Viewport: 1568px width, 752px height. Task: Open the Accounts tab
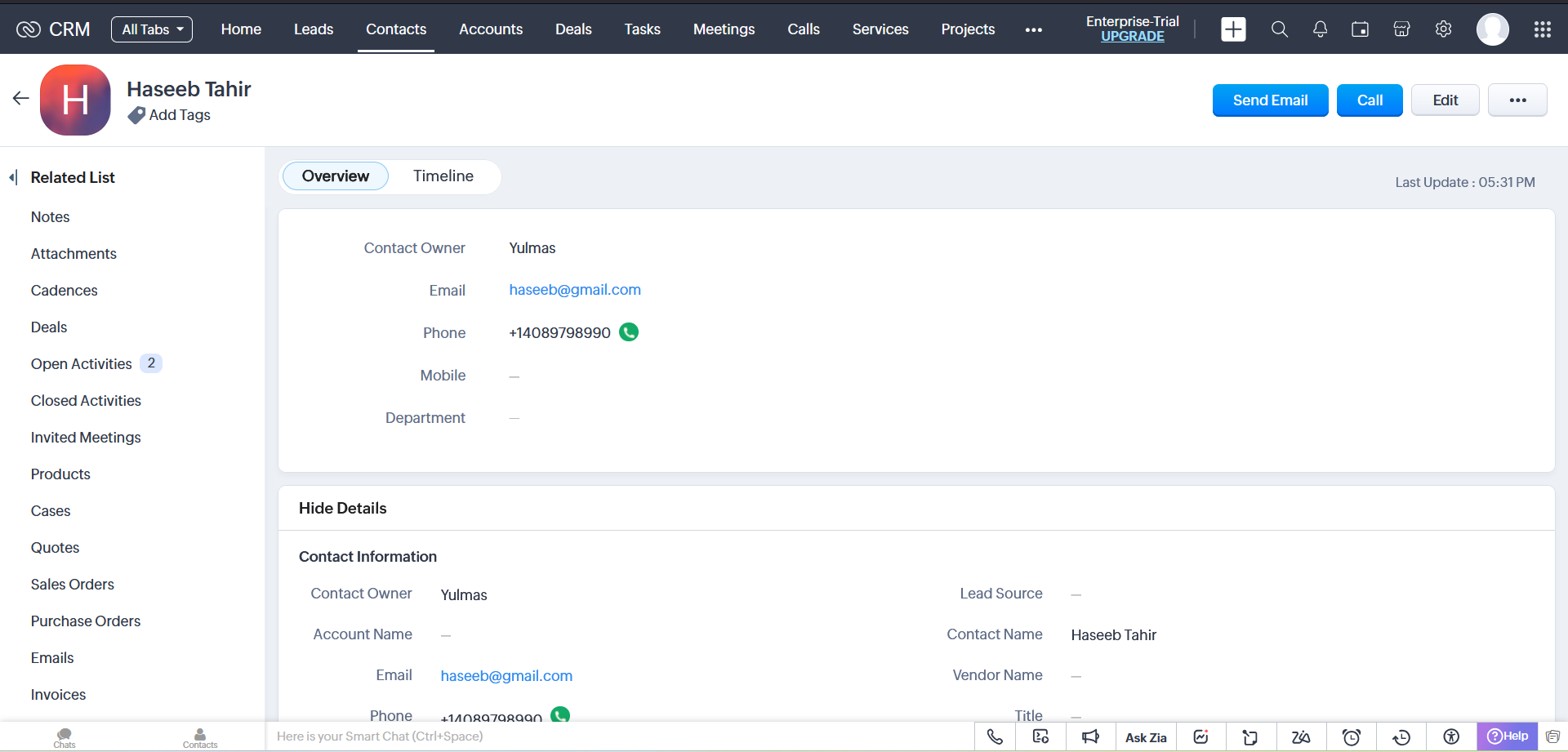[490, 29]
